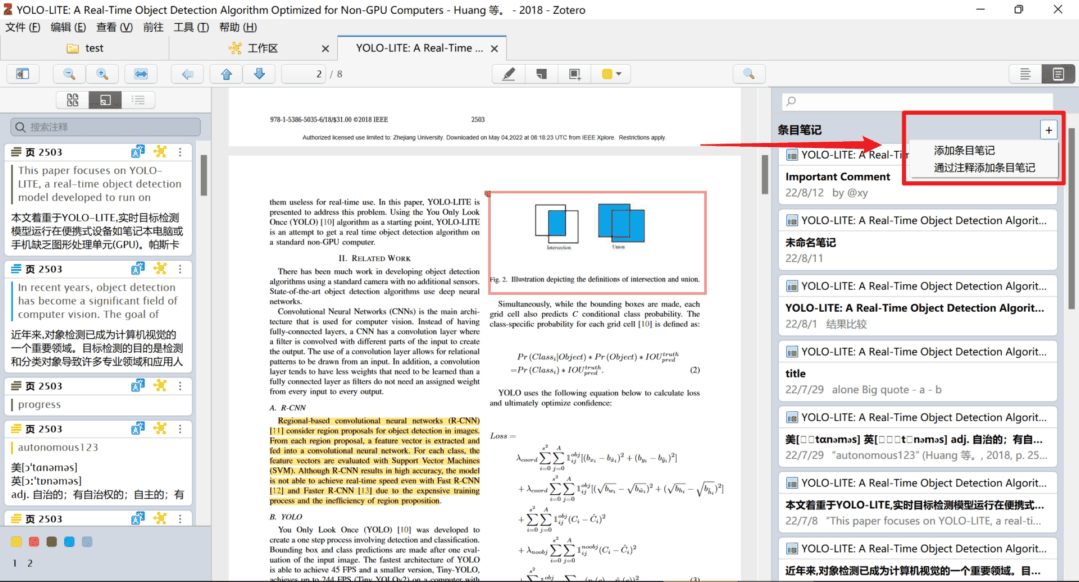The width and height of the screenshot is (1079, 582).
Task: Switch sidebar to thumbnails view
Action: [73, 100]
